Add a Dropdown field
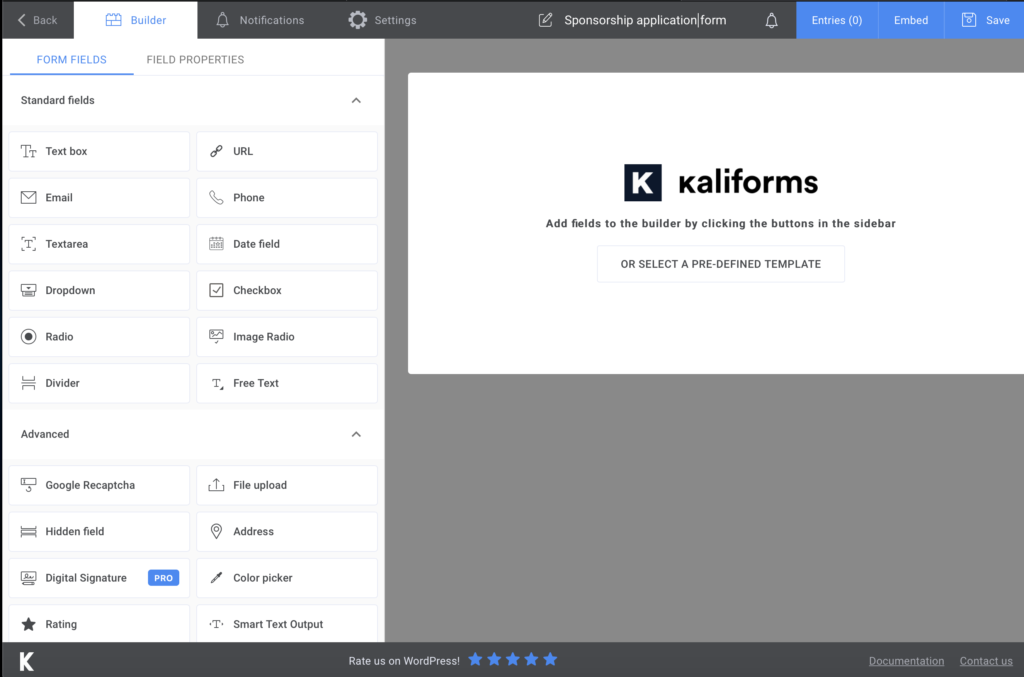The width and height of the screenshot is (1024, 677). coord(99,291)
